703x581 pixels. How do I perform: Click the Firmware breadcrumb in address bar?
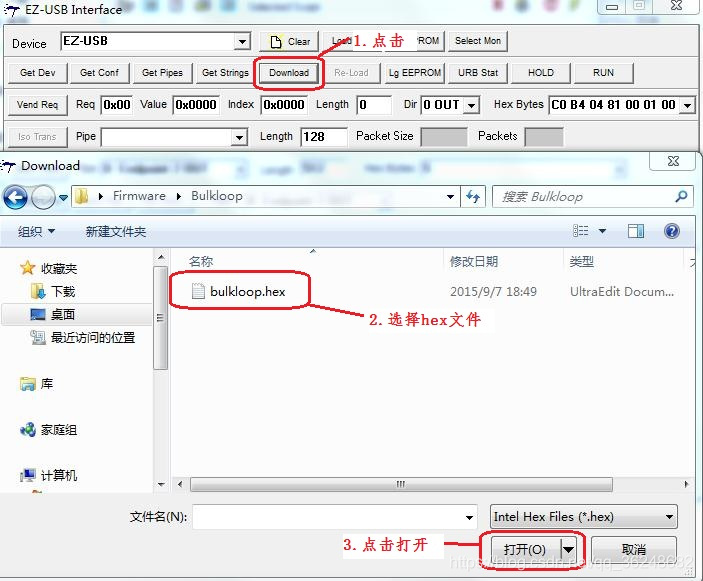(x=139, y=196)
